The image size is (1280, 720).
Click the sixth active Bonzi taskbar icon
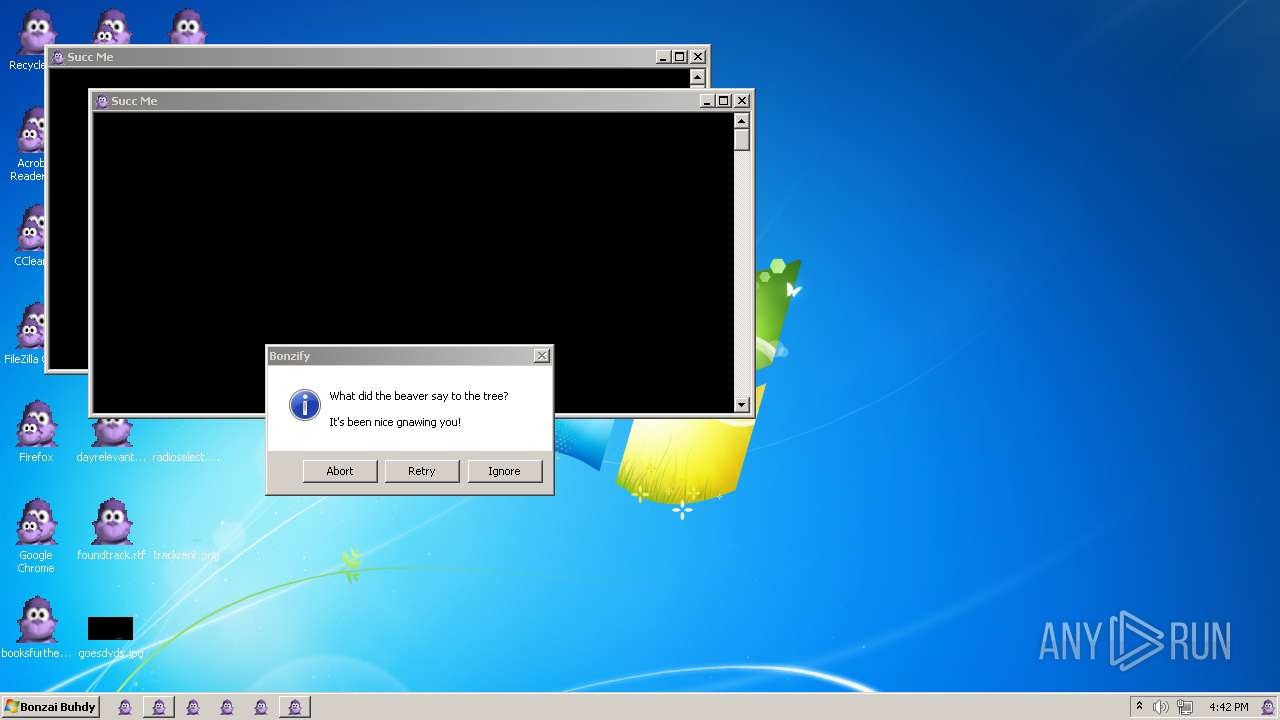click(295, 707)
